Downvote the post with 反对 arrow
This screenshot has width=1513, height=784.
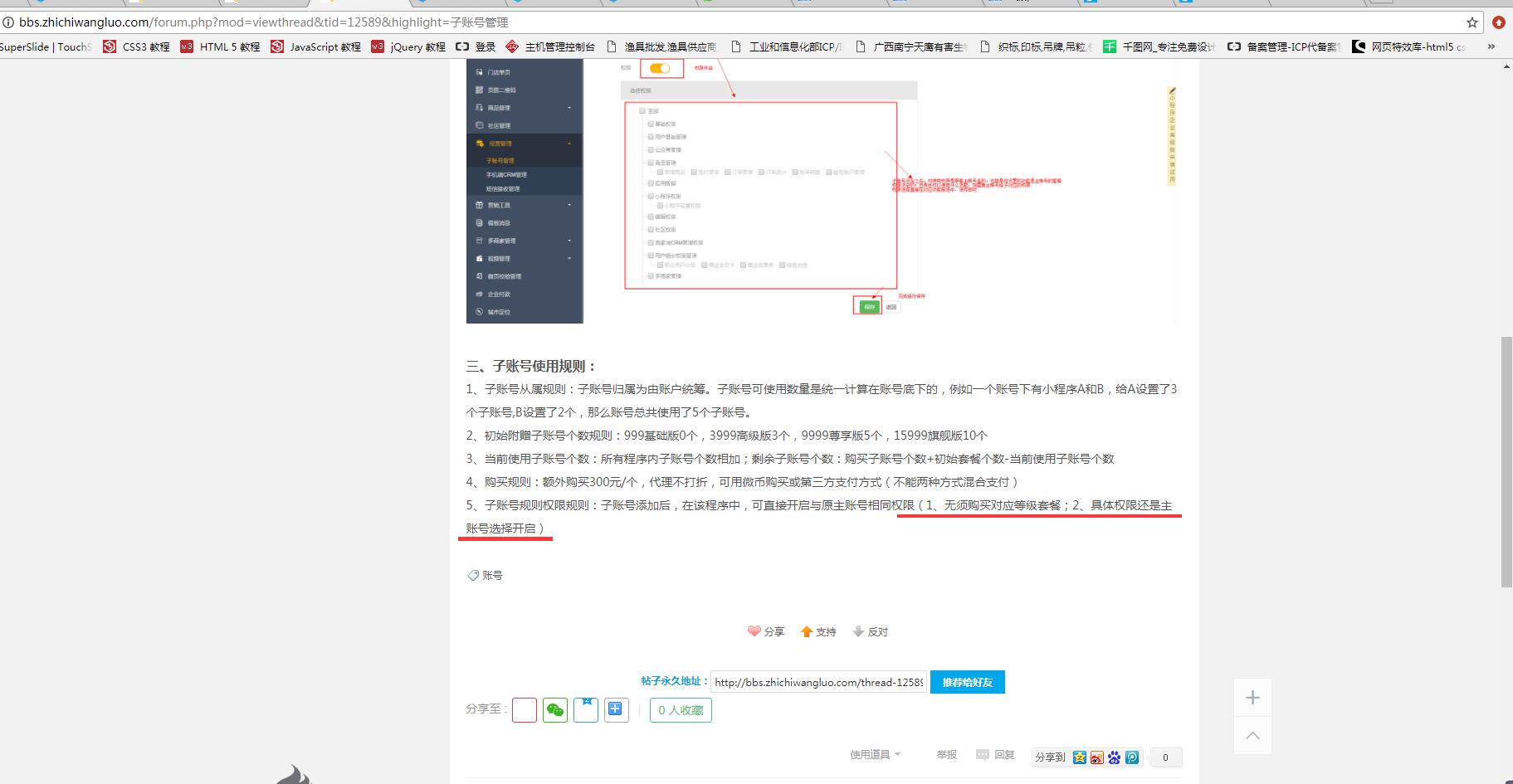[x=870, y=631]
